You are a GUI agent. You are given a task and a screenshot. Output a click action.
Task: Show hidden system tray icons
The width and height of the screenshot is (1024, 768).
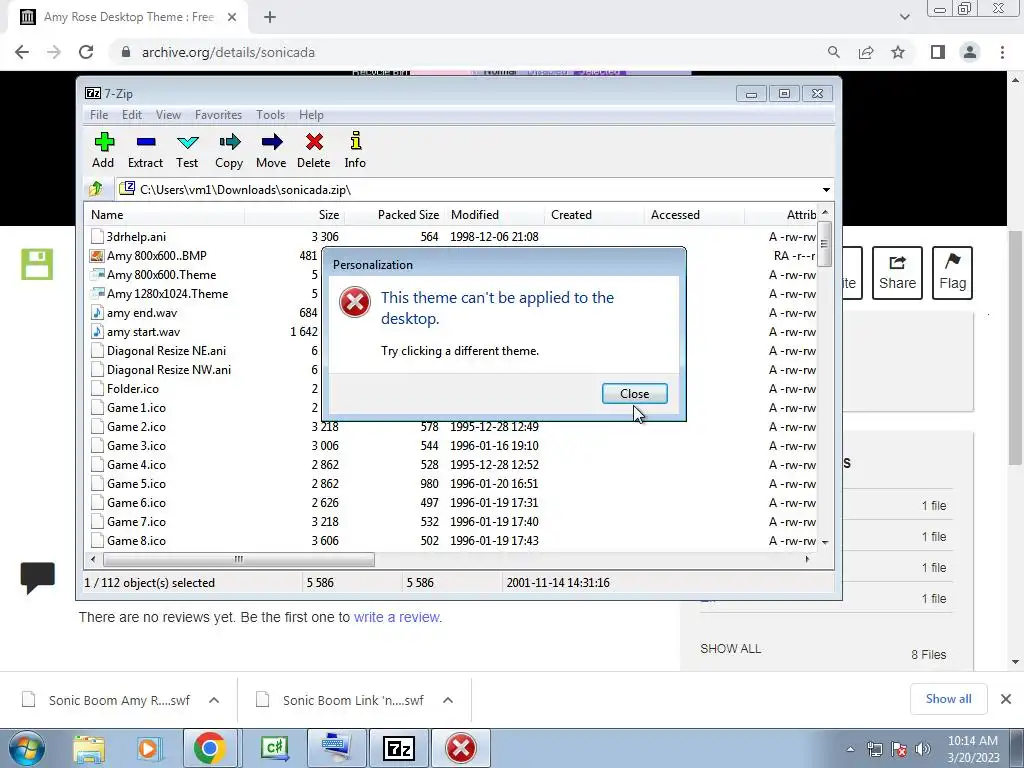point(850,749)
